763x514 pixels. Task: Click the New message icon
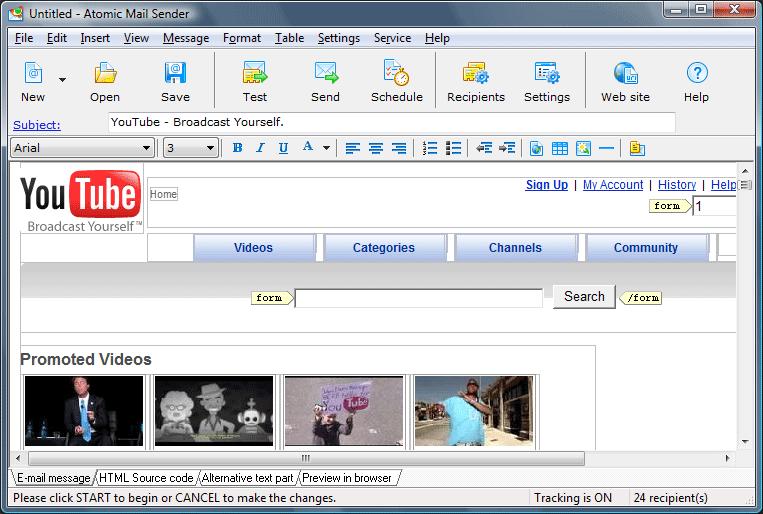(33, 73)
